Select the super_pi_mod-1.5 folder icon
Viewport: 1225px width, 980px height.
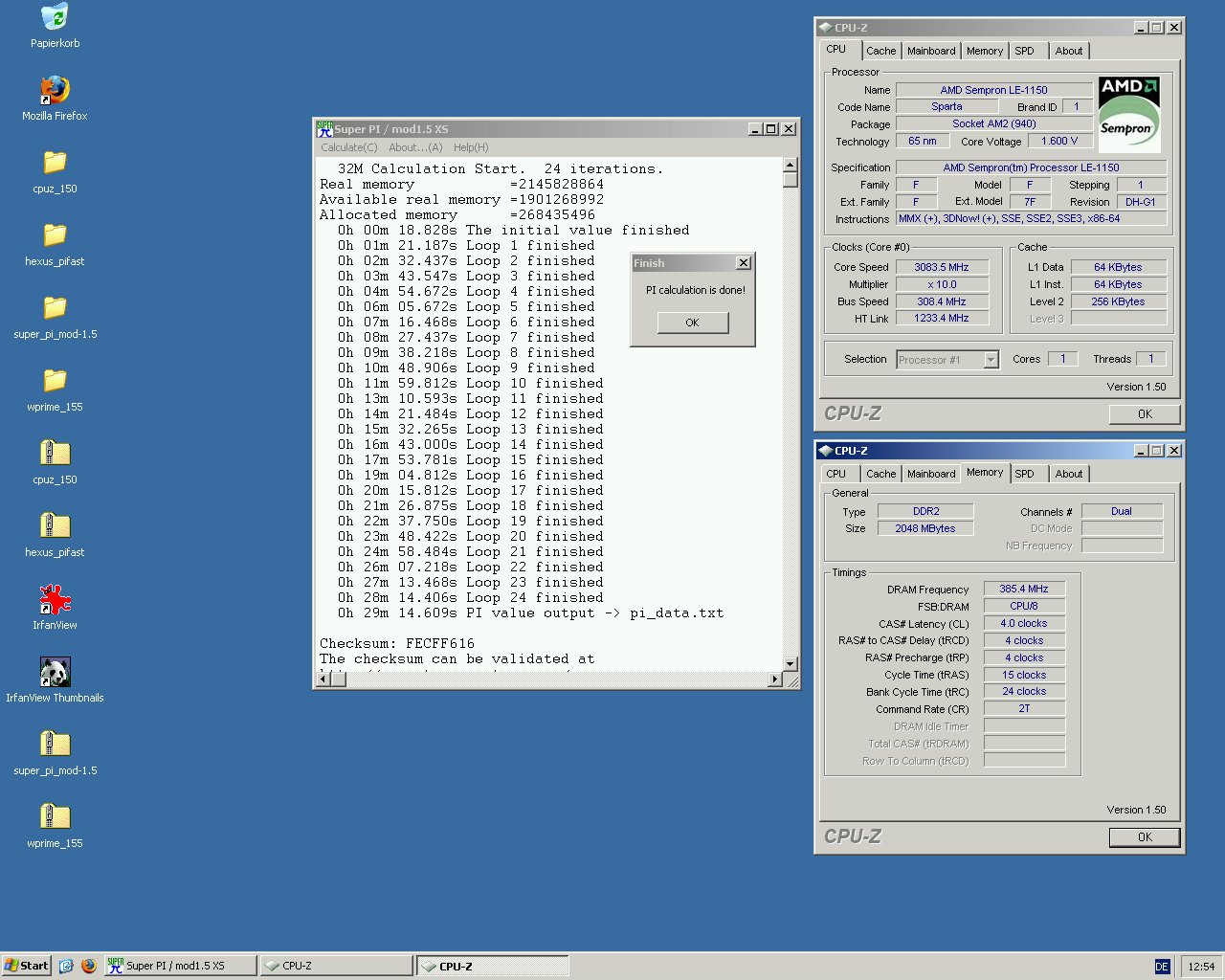click(x=55, y=308)
